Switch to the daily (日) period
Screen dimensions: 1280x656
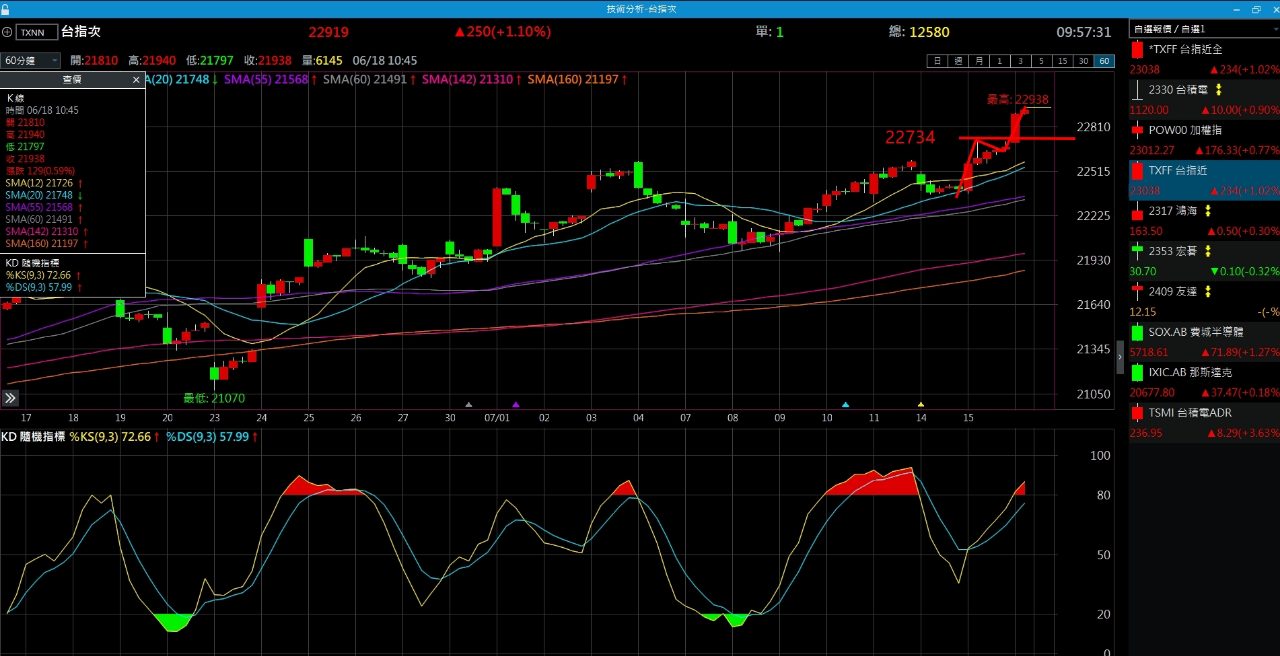pyautogui.click(x=937, y=61)
